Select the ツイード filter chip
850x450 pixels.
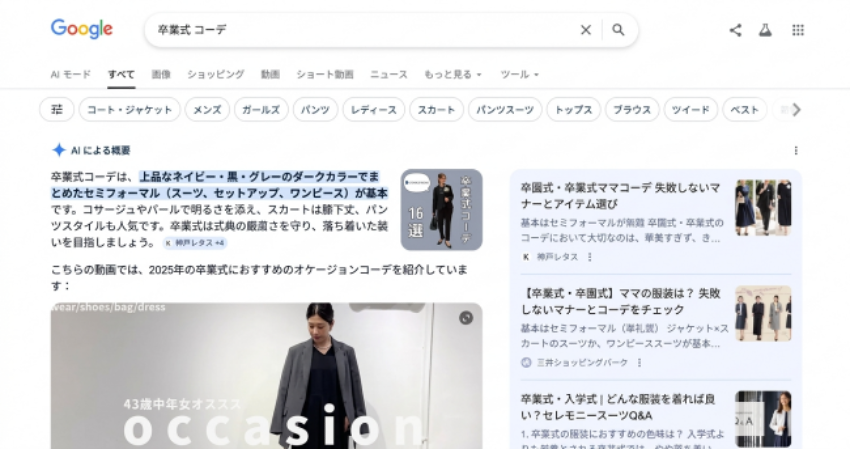(x=691, y=110)
